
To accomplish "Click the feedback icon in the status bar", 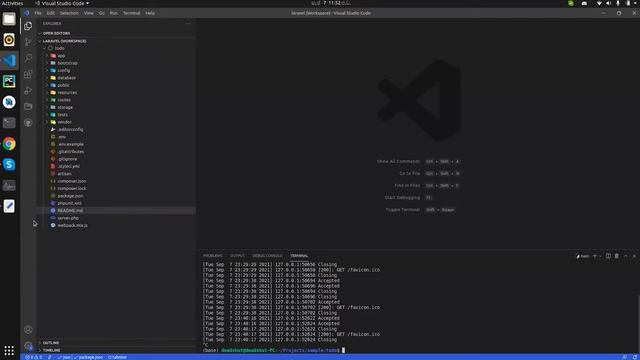I will [x=624, y=357].
